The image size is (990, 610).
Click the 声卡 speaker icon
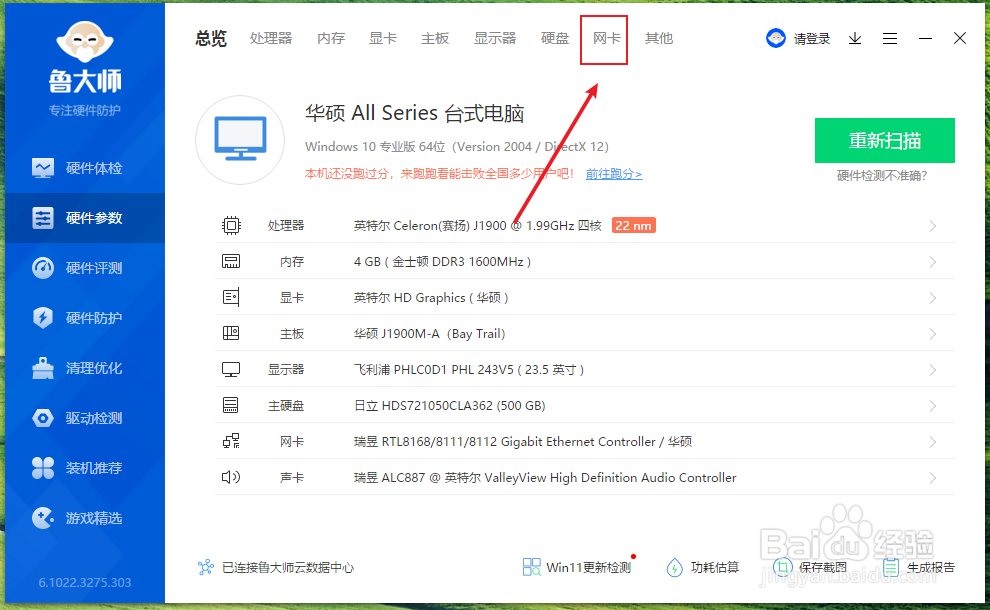coord(231,477)
